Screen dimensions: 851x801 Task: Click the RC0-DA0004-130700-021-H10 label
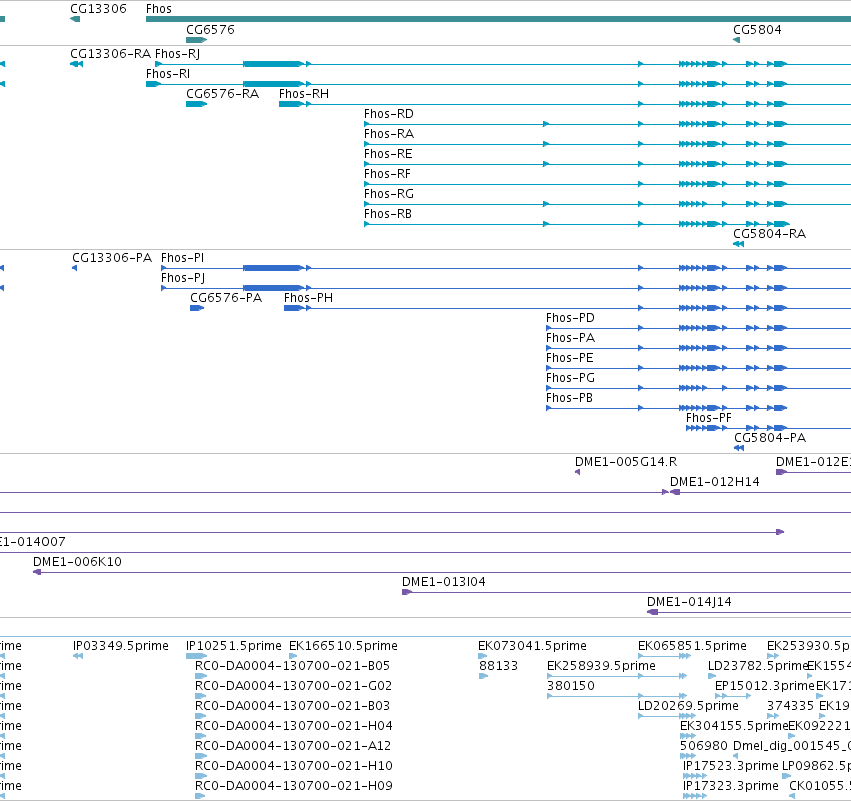pyautogui.click(x=294, y=766)
